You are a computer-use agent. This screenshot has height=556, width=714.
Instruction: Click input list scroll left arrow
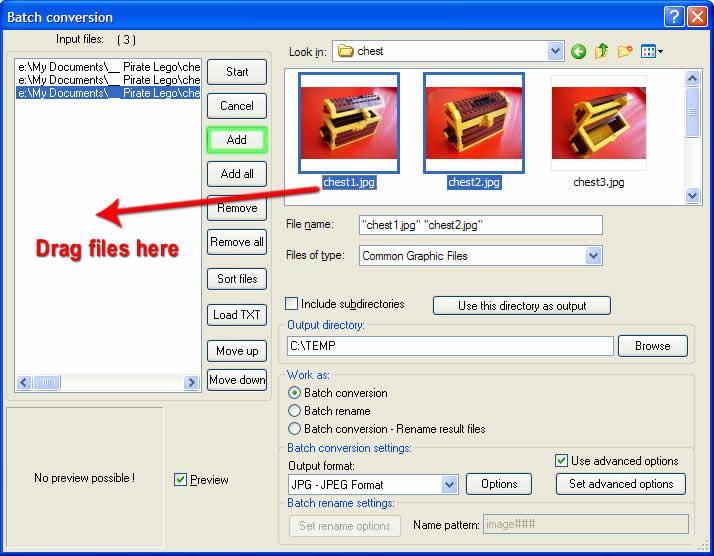pos(24,383)
